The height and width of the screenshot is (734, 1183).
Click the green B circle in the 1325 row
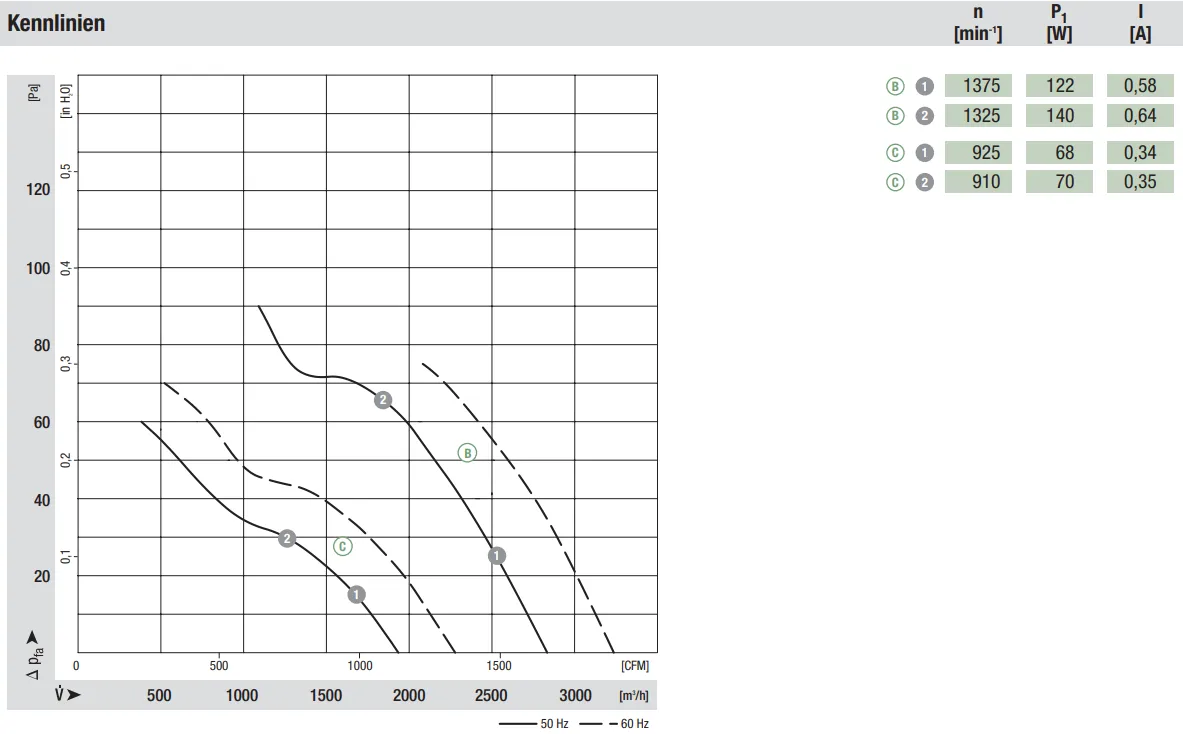click(895, 115)
